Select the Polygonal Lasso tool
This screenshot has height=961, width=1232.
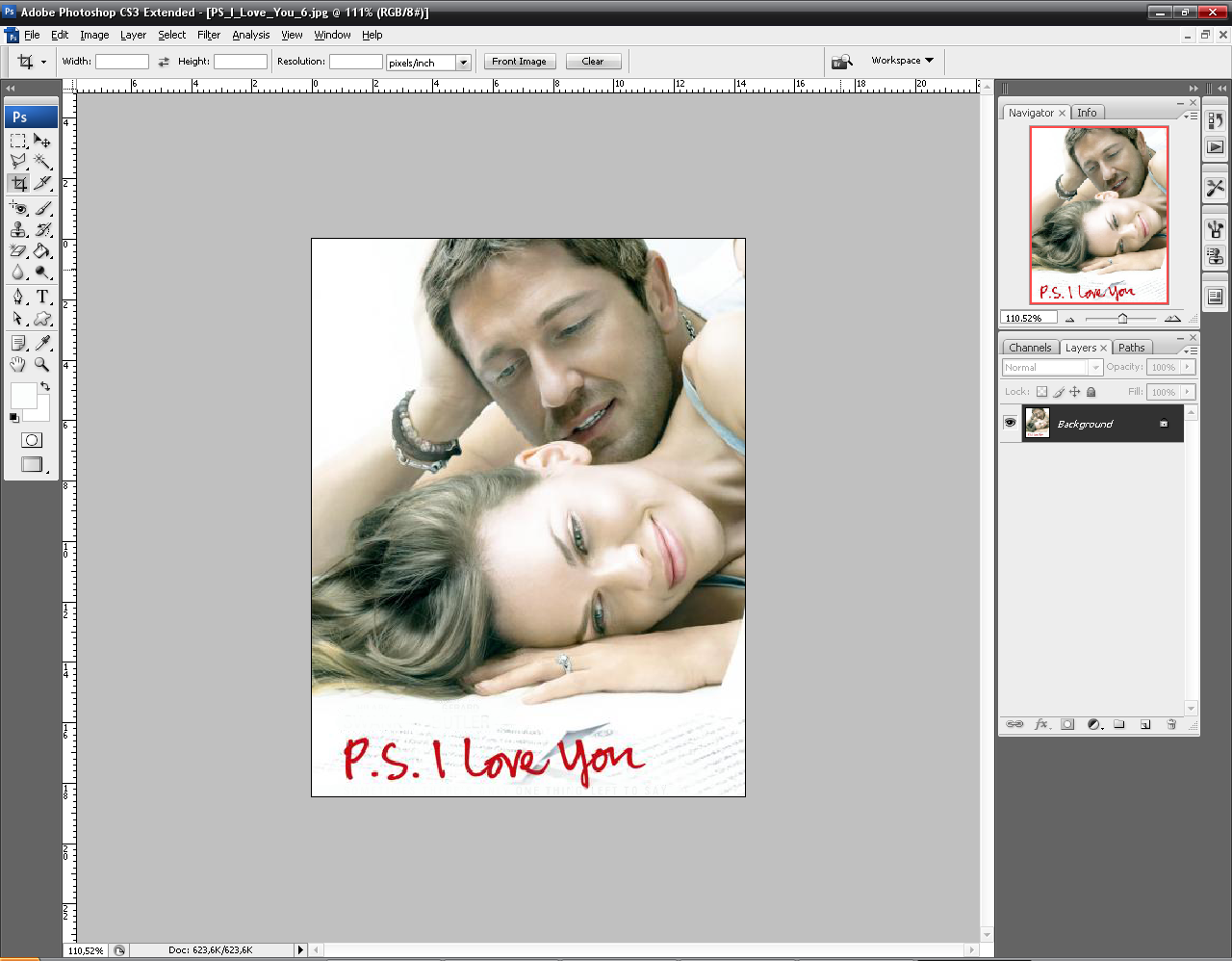click(x=18, y=162)
